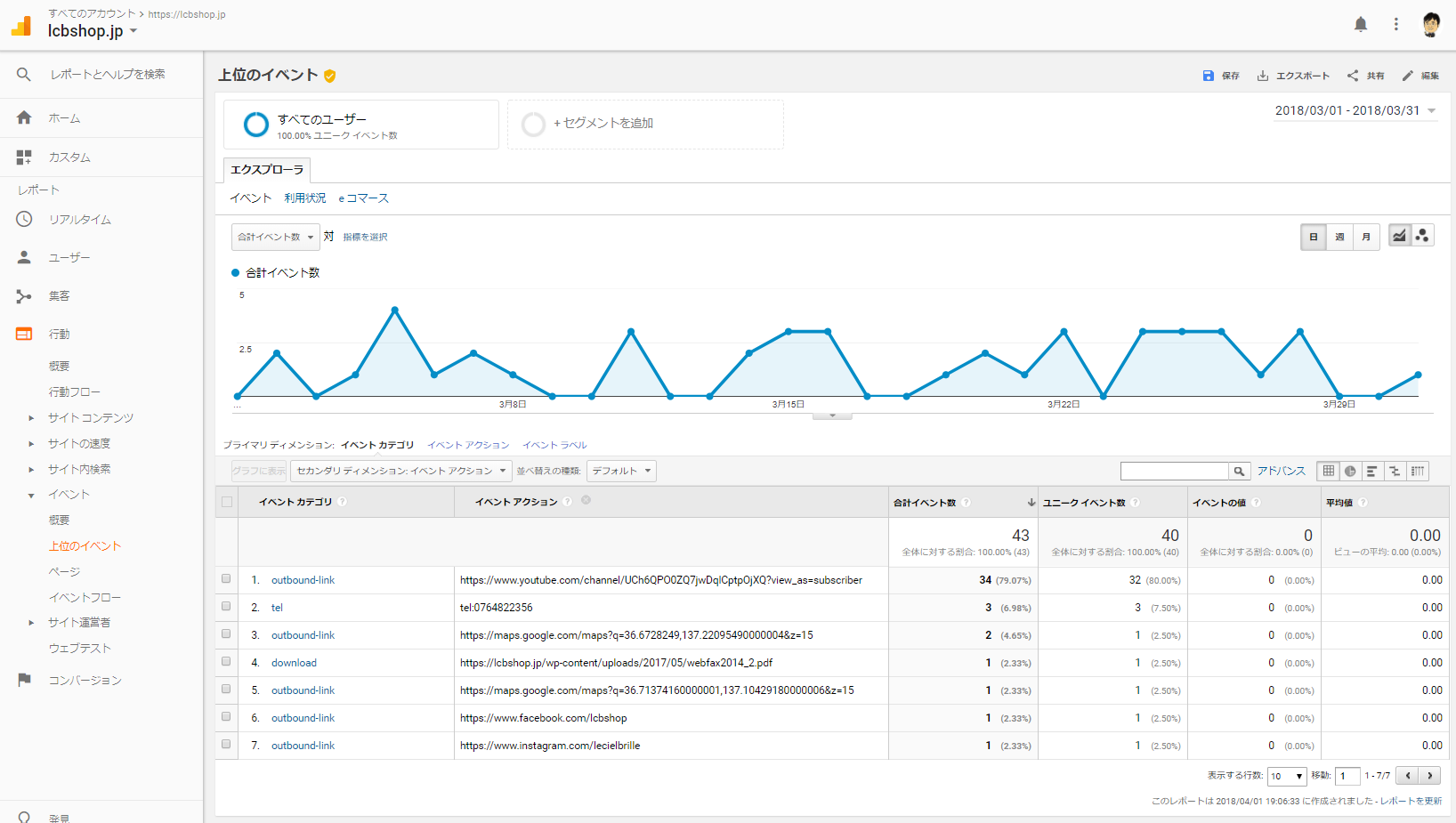Switch to the 週 weekly view
The height and width of the screenshot is (823, 1456).
click(1339, 237)
